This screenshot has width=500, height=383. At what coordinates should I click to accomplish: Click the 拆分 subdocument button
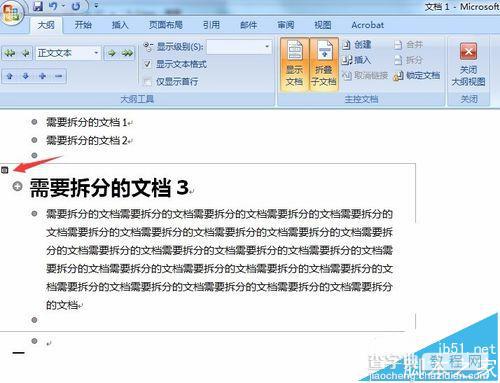[x=409, y=60]
